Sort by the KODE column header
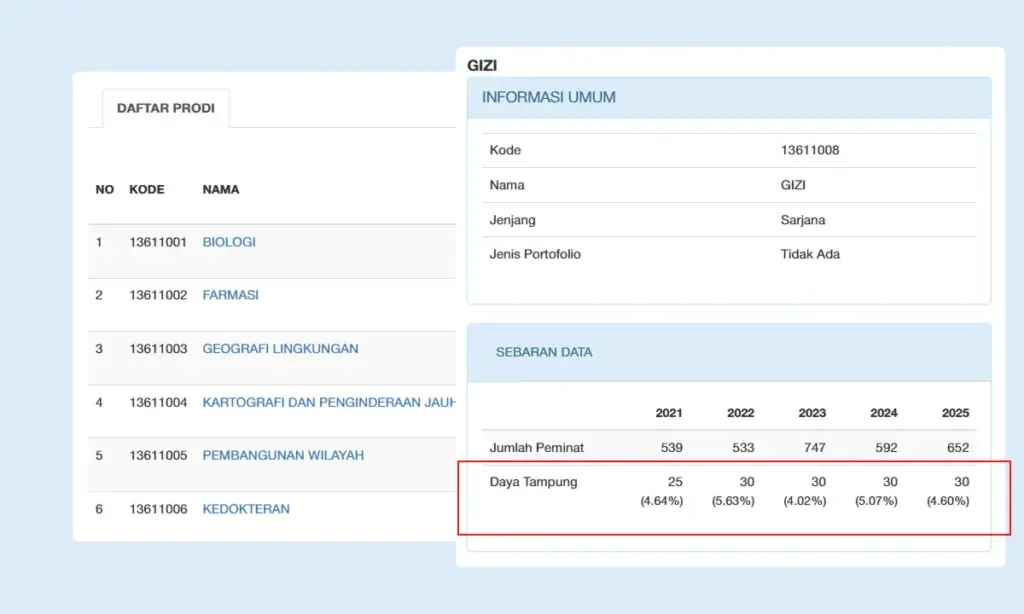The image size is (1024, 614). tap(146, 189)
